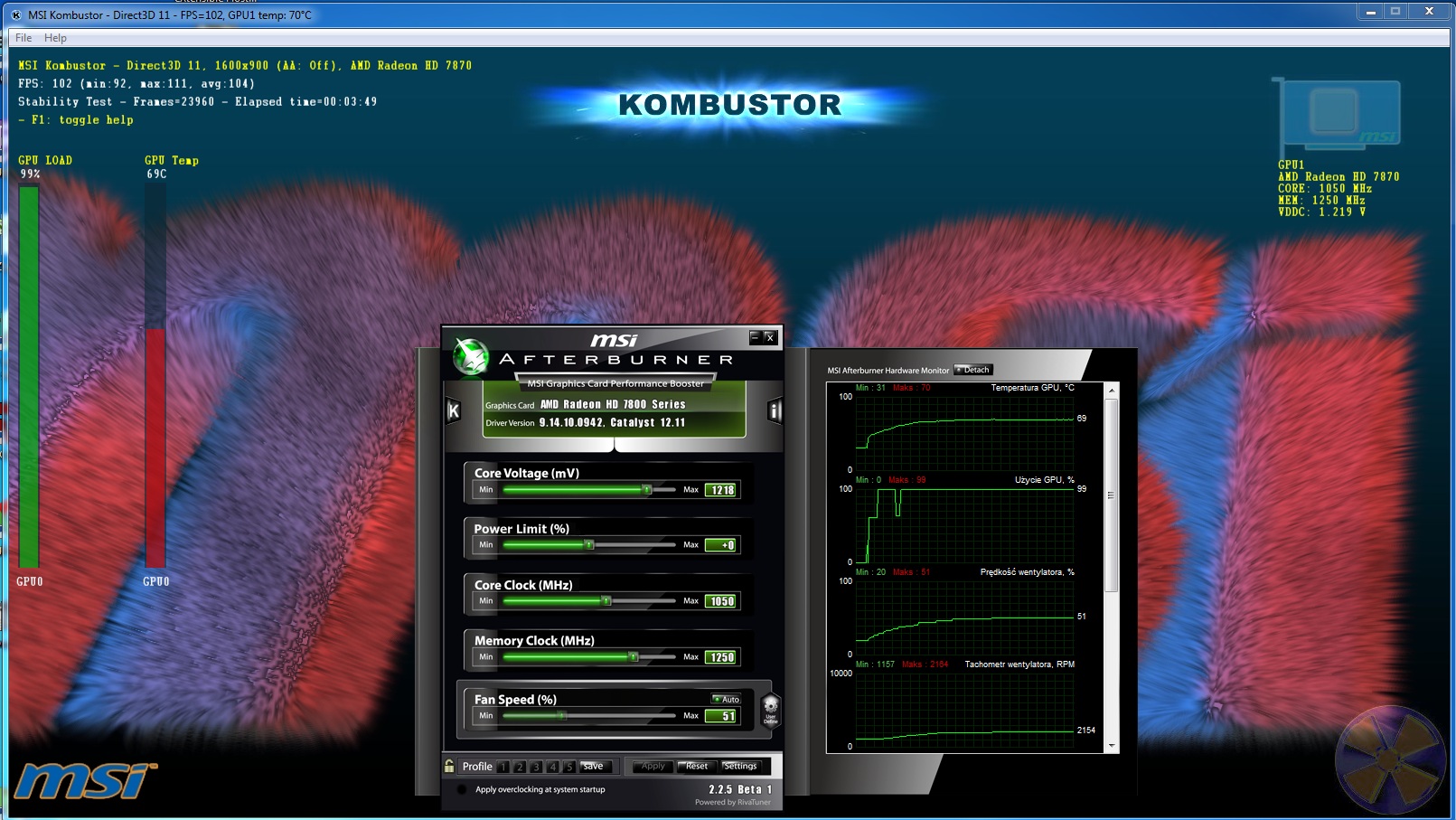Minimize the MSI Kombustor window
The width and height of the screenshot is (1456, 820).
coord(1370,12)
